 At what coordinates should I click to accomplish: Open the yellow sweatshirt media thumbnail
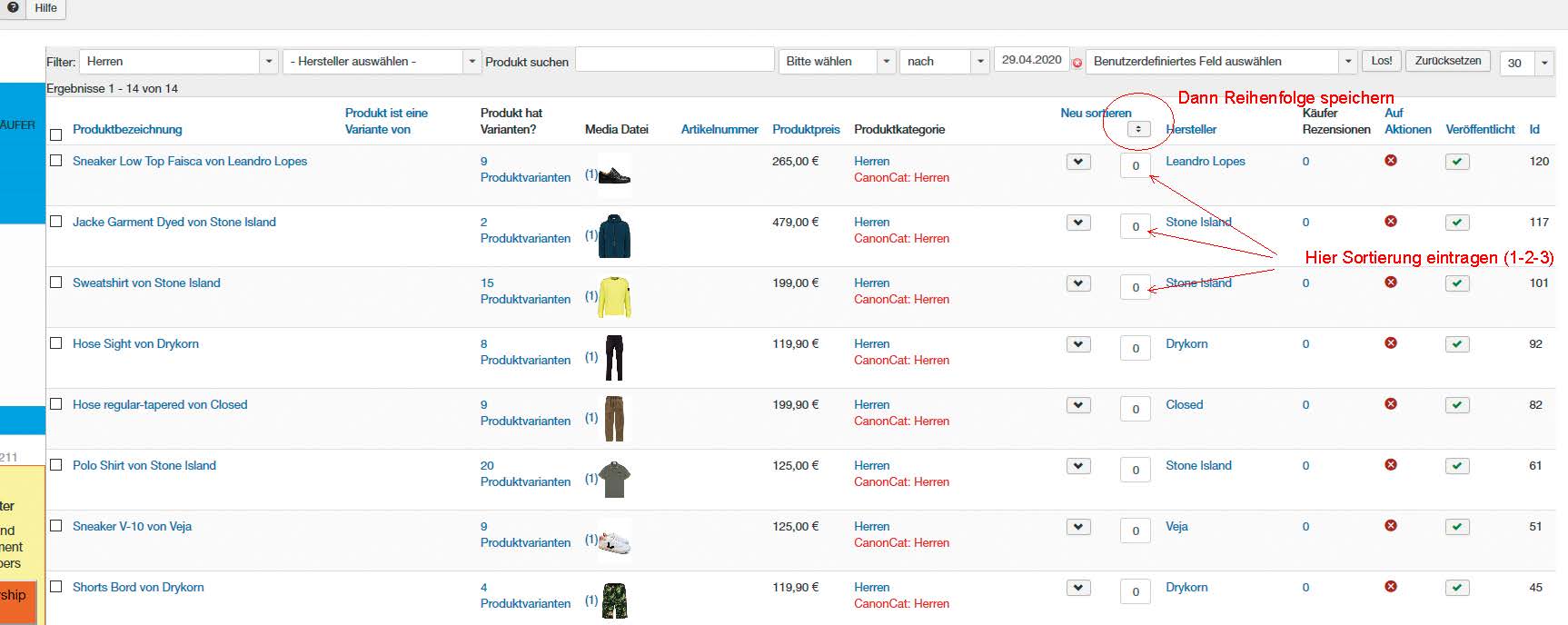pos(614,297)
